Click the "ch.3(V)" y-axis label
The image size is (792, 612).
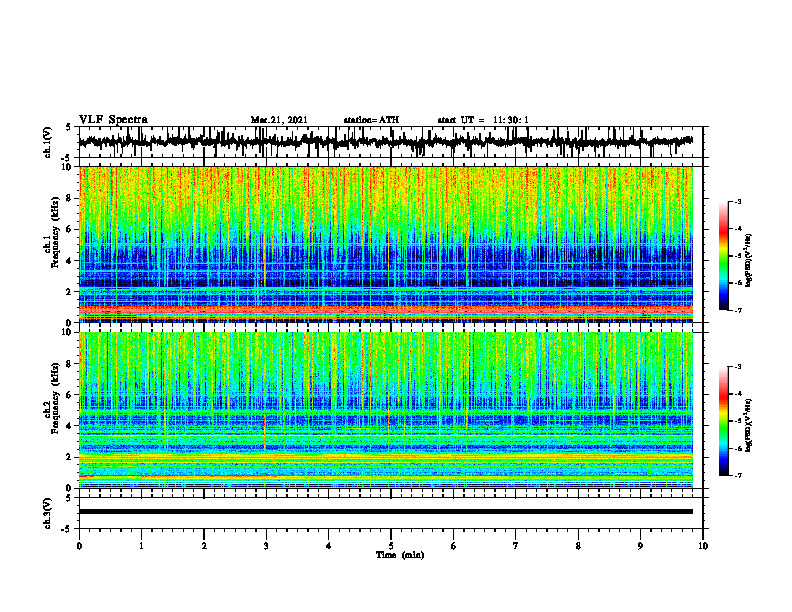click(48, 513)
